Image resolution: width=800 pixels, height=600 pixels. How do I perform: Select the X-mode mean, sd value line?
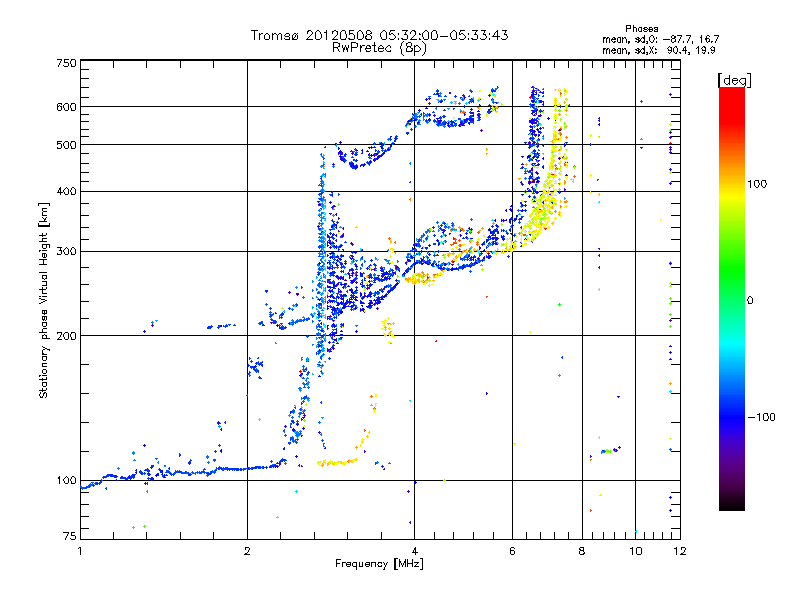(660, 48)
